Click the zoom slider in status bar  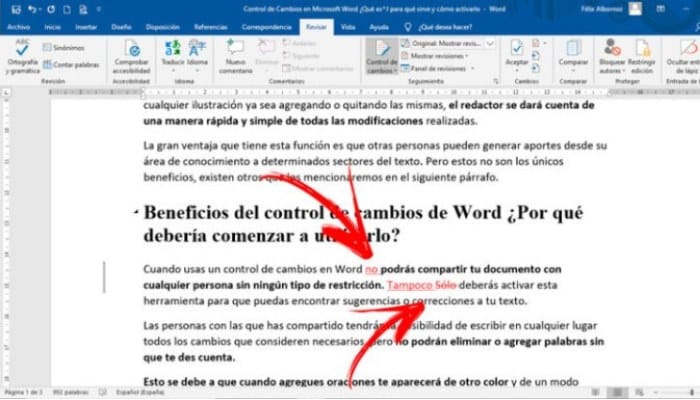(x=679, y=392)
